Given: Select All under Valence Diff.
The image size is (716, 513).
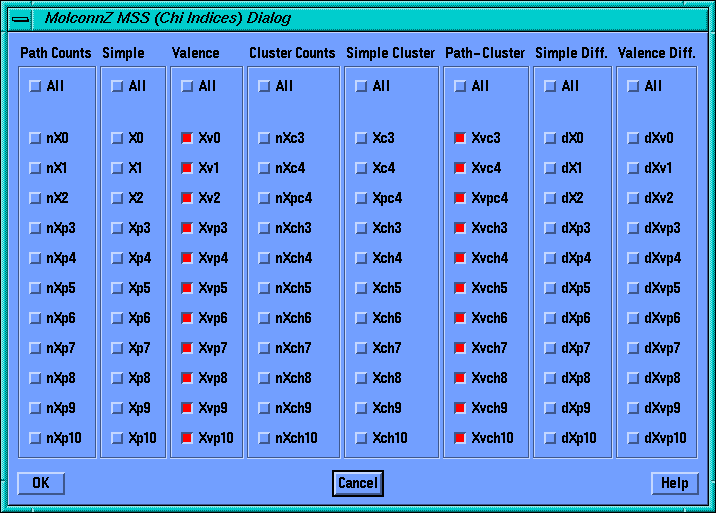Looking at the screenshot, I should 634,87.
